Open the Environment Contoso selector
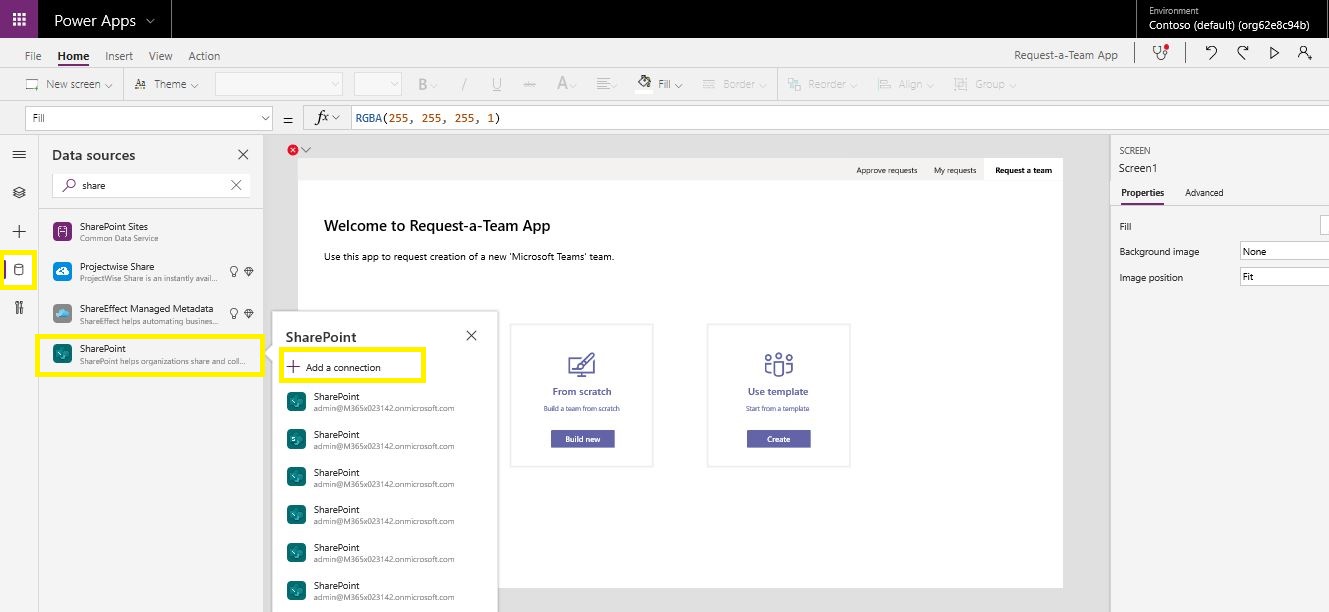The width and height of the screenshot is (1329, 612). pos(1229,19)
